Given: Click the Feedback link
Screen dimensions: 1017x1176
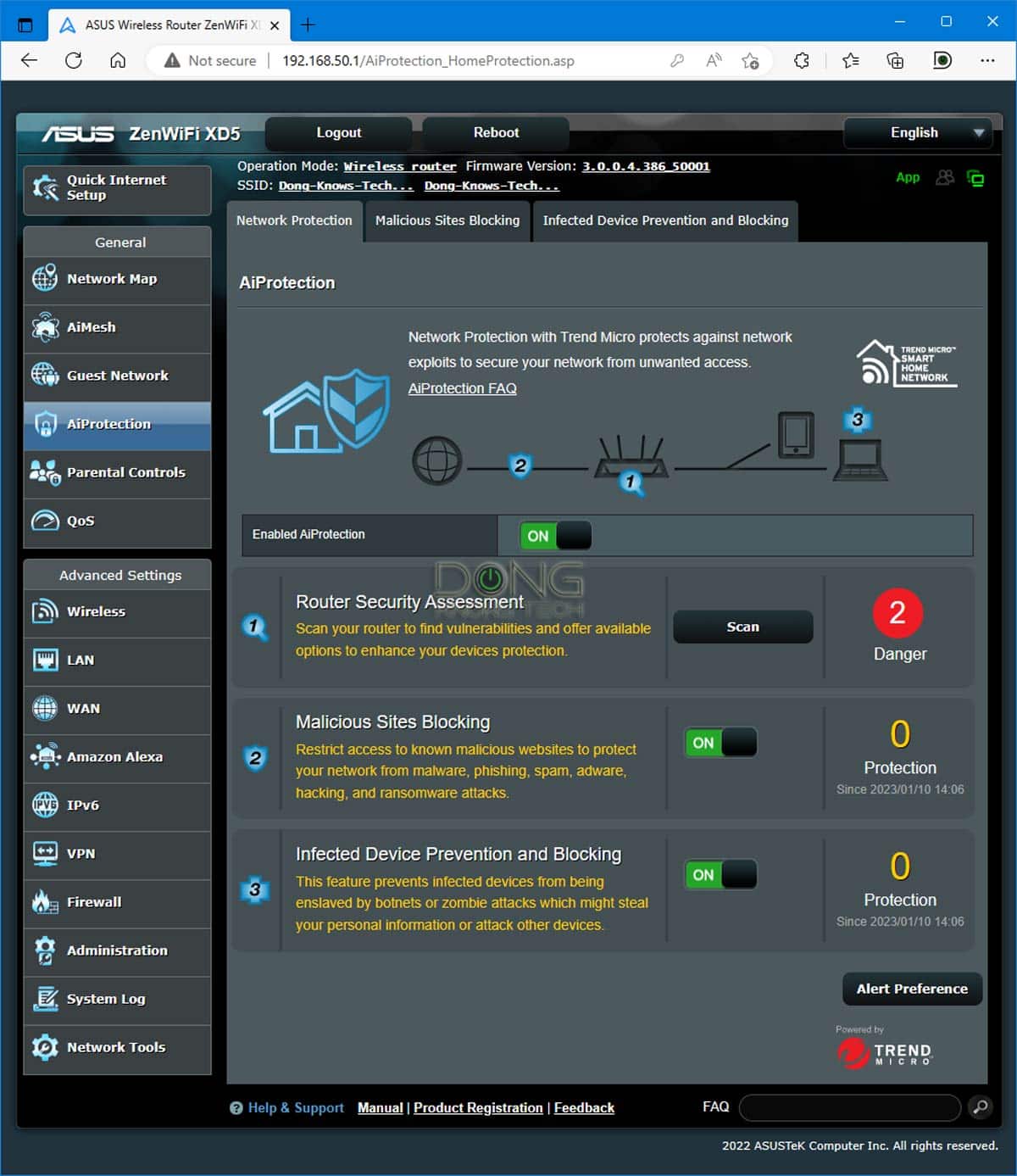Looking at the screenshot, I should point(584,1107).
